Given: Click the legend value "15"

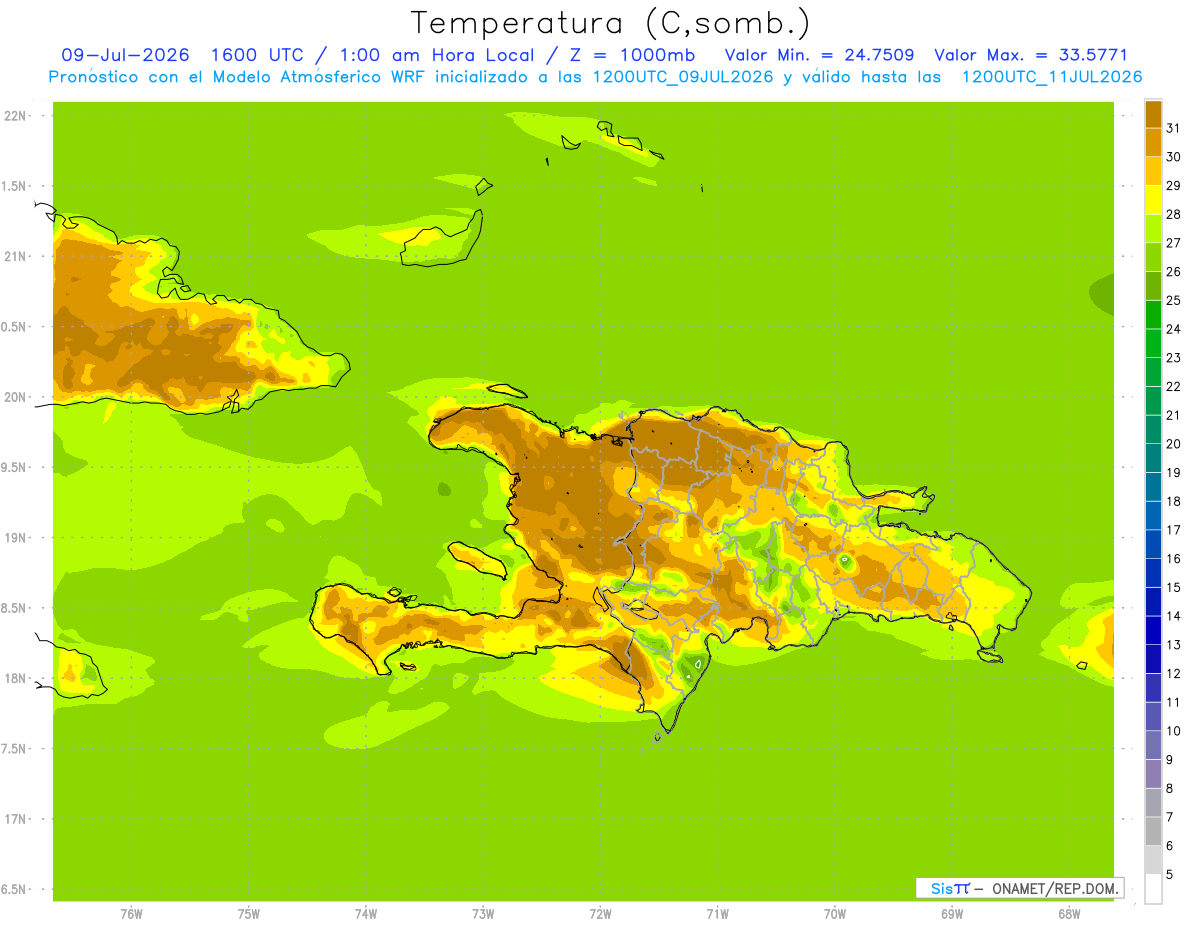Looking at the screenshot, I should click(1173, 587).
